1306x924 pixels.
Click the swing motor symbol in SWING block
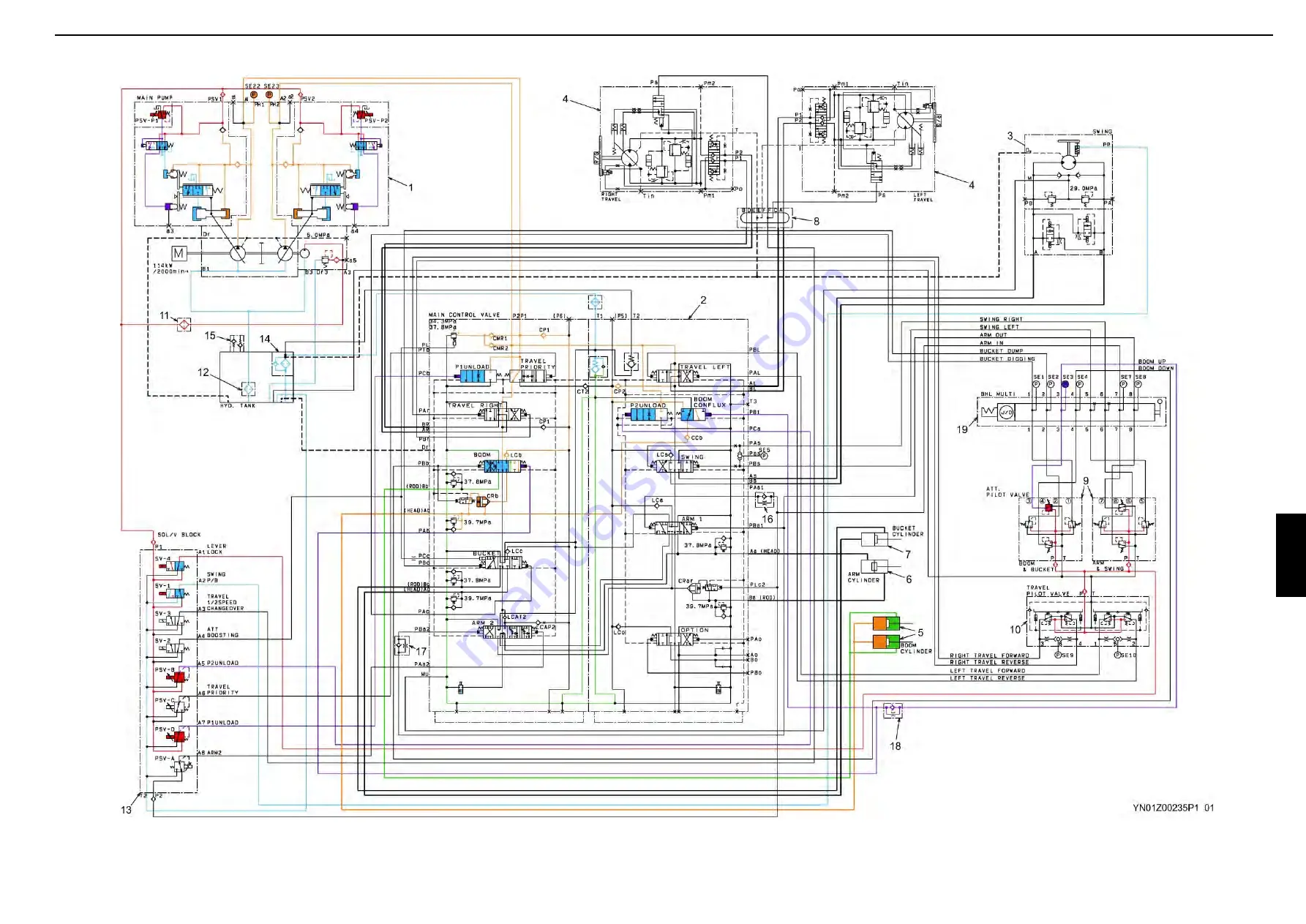coord(1069,161)
